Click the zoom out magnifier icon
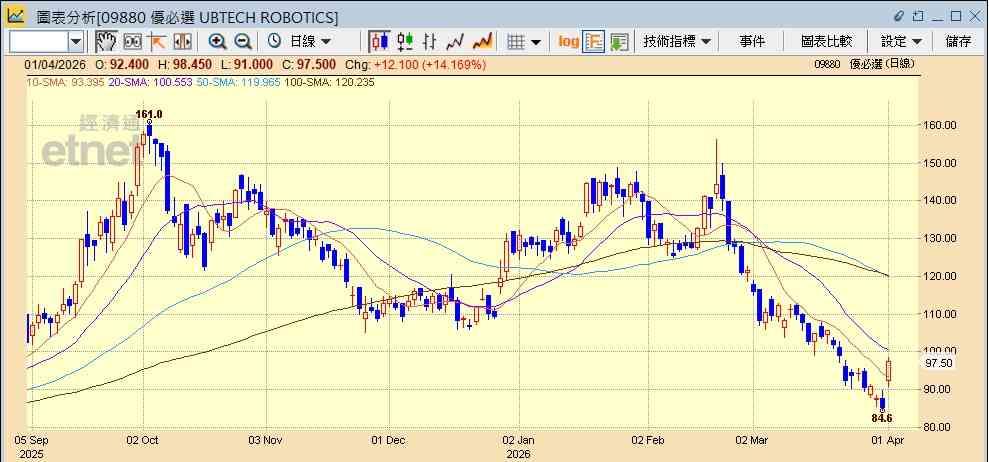 243,42
